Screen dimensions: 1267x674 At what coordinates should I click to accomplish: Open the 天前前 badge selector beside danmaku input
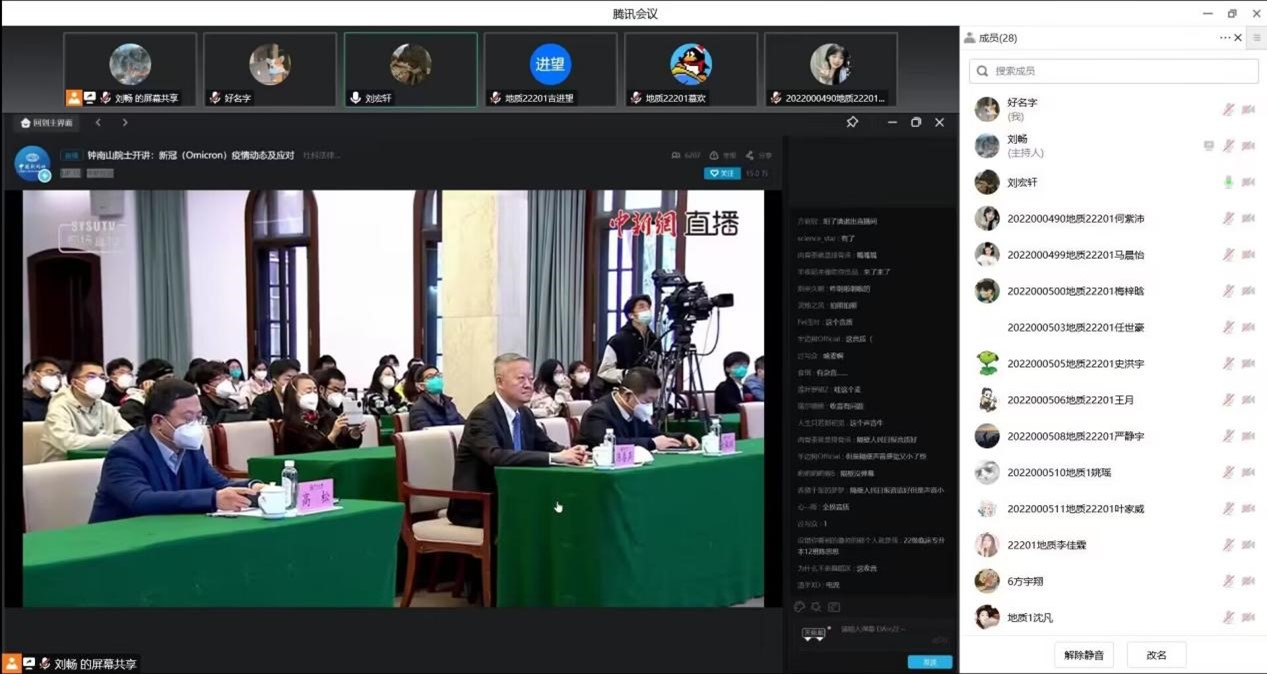click(x=814, y=632)
